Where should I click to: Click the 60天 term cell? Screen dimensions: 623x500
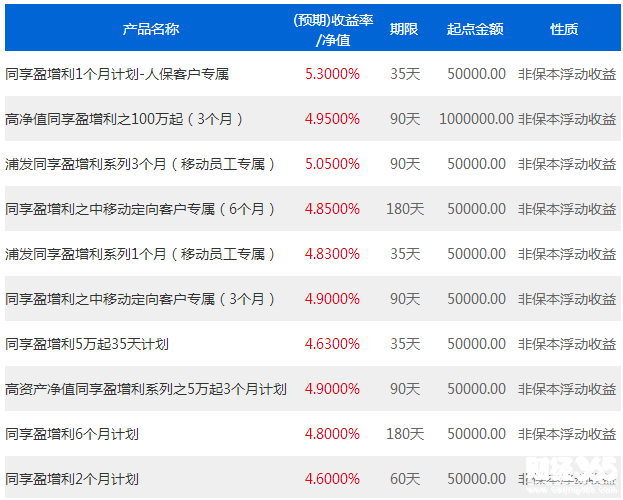[405, 479]
